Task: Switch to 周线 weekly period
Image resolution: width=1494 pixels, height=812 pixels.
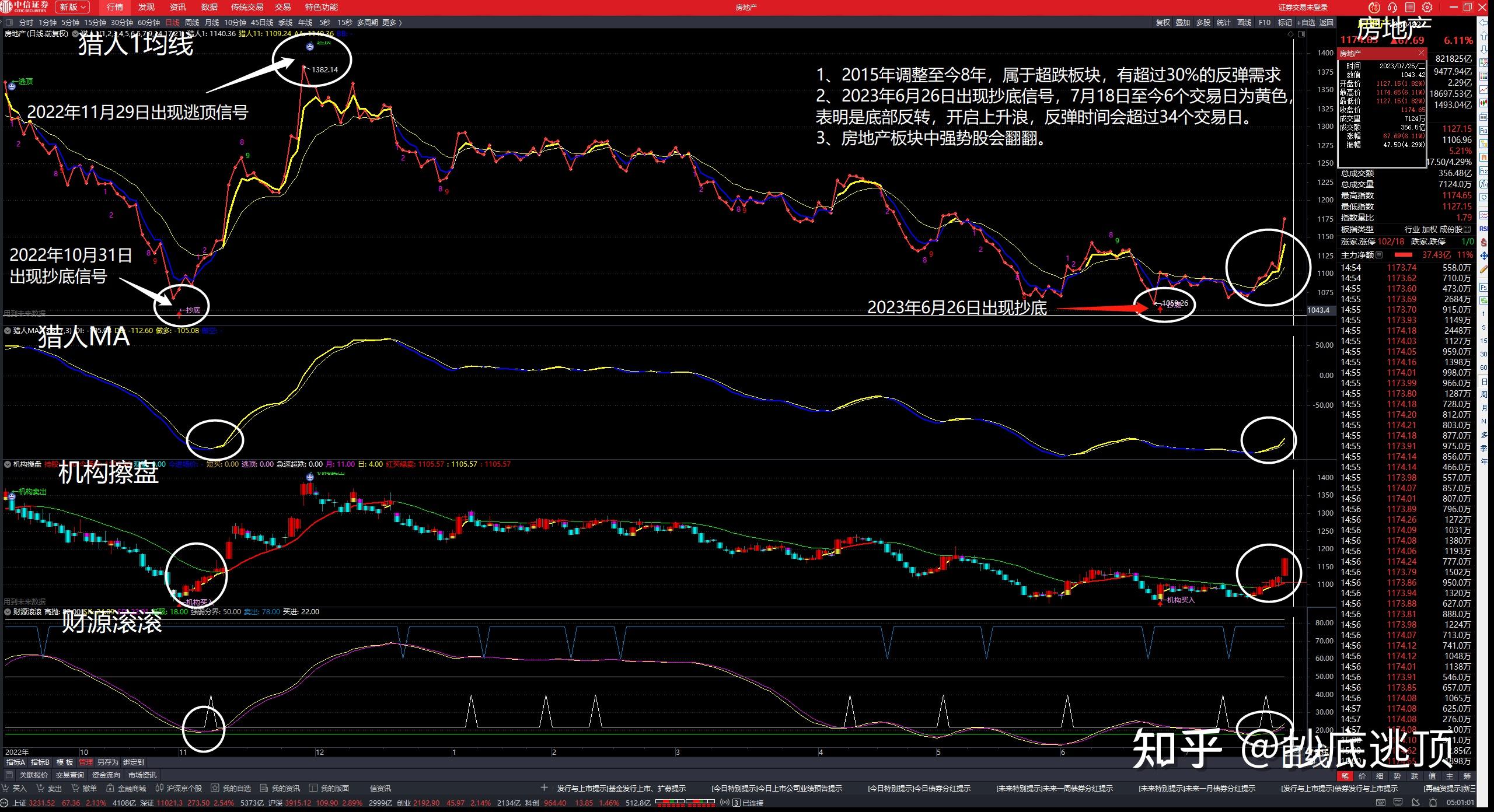Action: click(191, 22)
